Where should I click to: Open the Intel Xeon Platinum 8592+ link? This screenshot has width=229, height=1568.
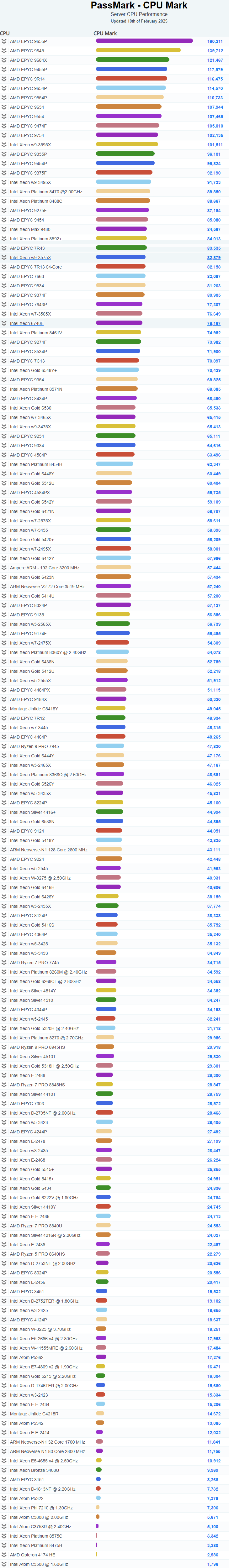[x=35, y=239]
